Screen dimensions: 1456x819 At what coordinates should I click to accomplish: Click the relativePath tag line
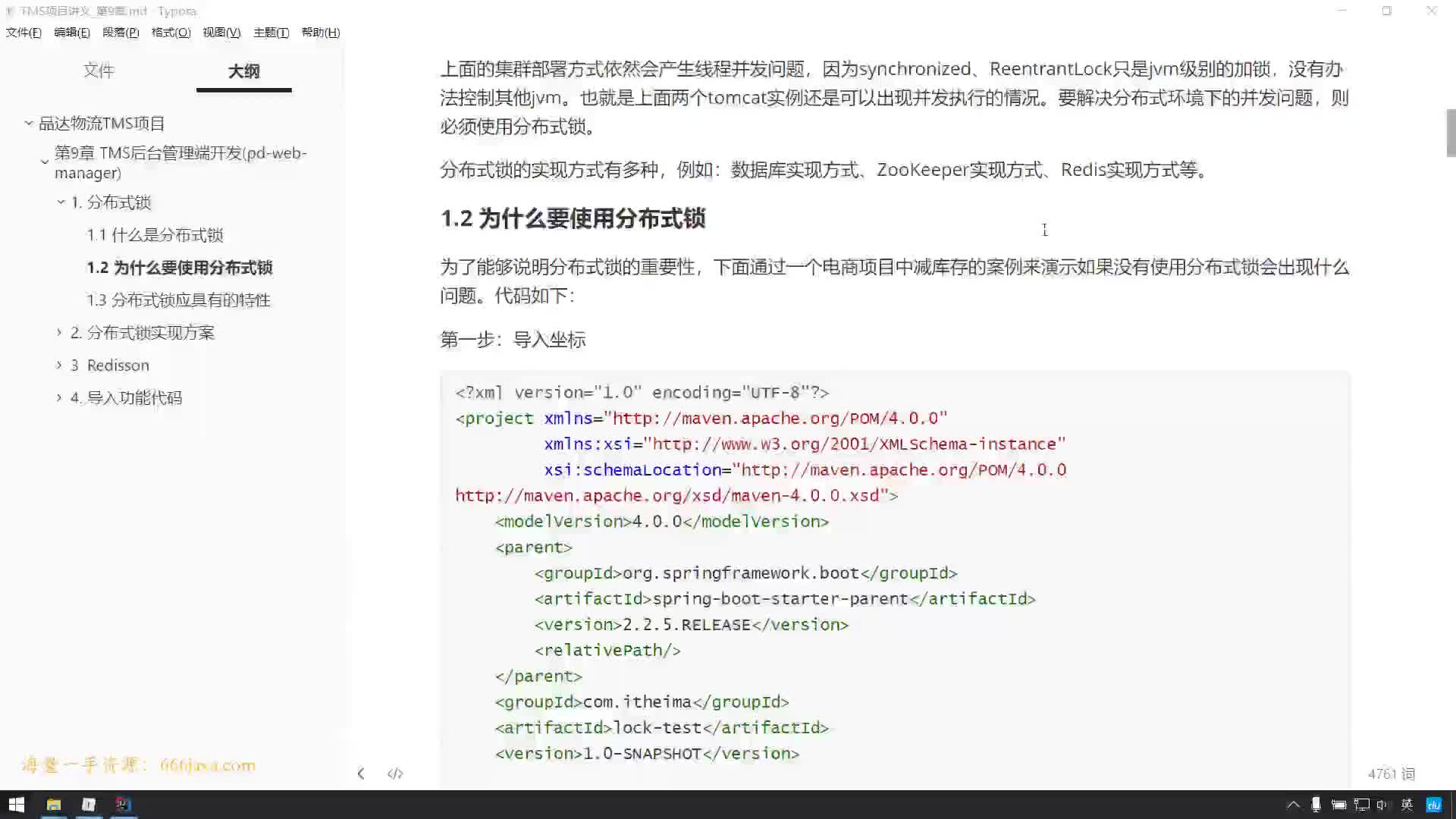(607, 651)
